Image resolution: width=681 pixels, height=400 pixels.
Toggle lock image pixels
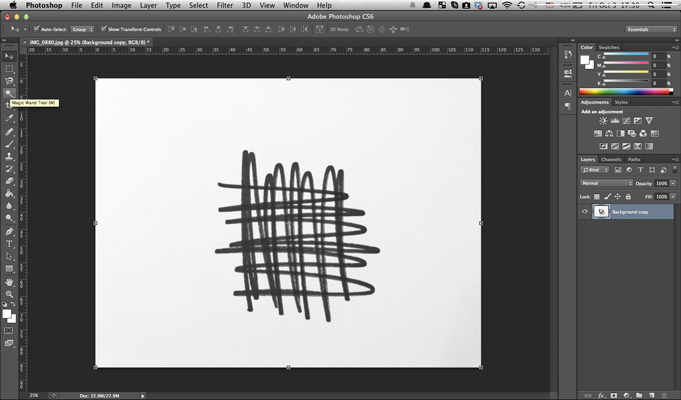(x=607, y=197)
